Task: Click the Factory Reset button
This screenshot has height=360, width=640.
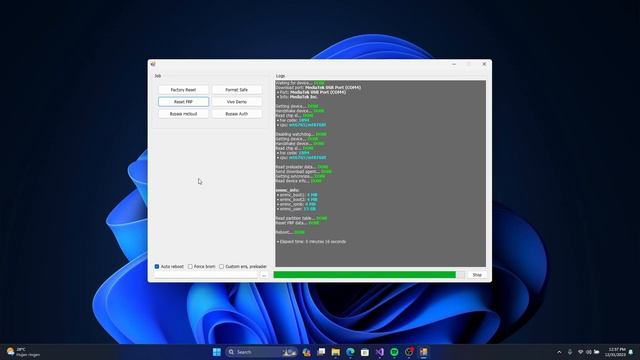Action: pyautogui.click(x=183, y=90)
